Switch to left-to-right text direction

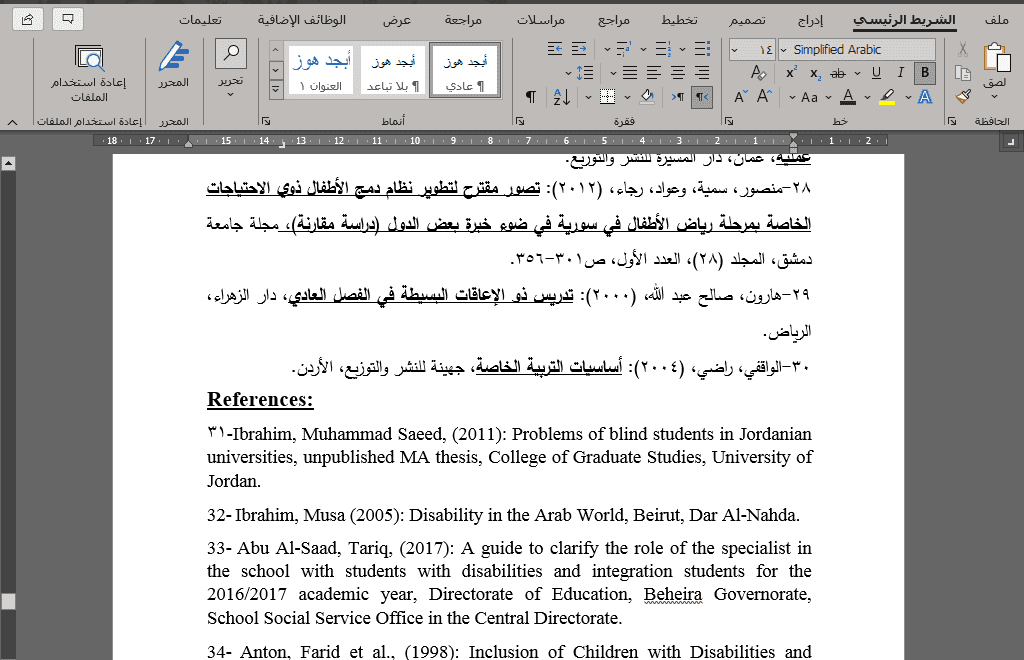678,97
